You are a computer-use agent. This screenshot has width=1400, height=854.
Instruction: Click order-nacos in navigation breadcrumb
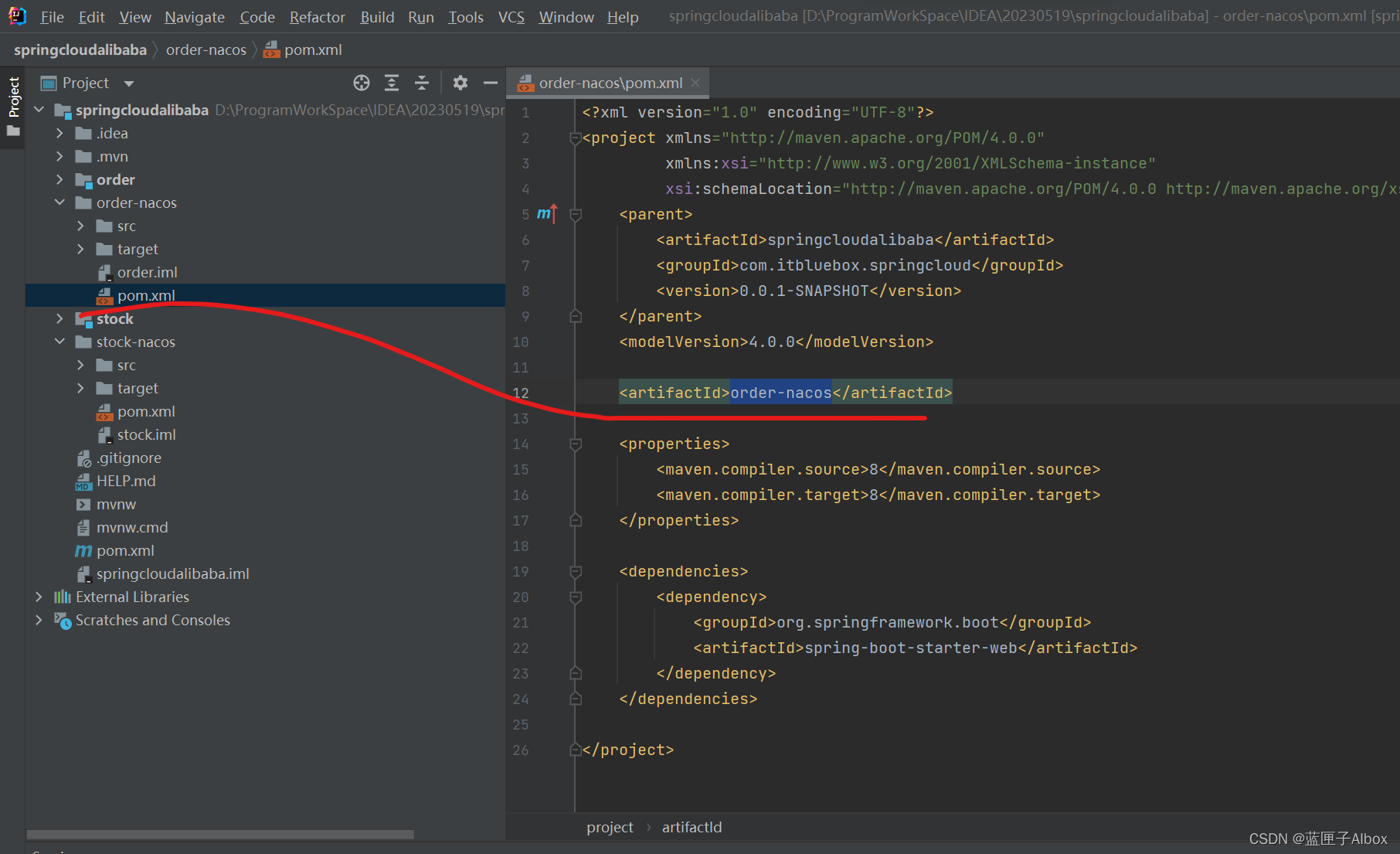[206, 49]
